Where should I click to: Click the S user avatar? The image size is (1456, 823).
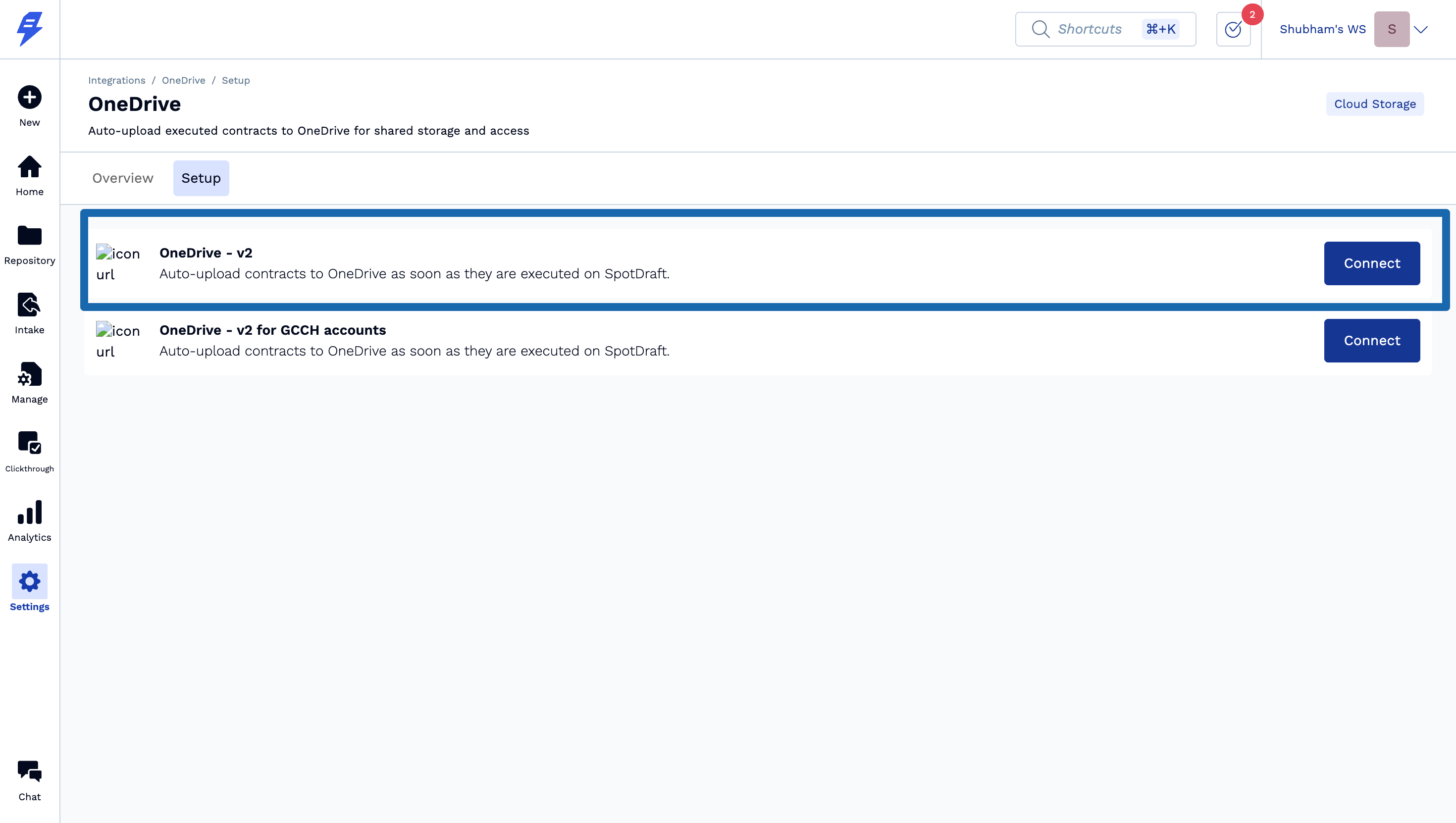point(1392,29)
